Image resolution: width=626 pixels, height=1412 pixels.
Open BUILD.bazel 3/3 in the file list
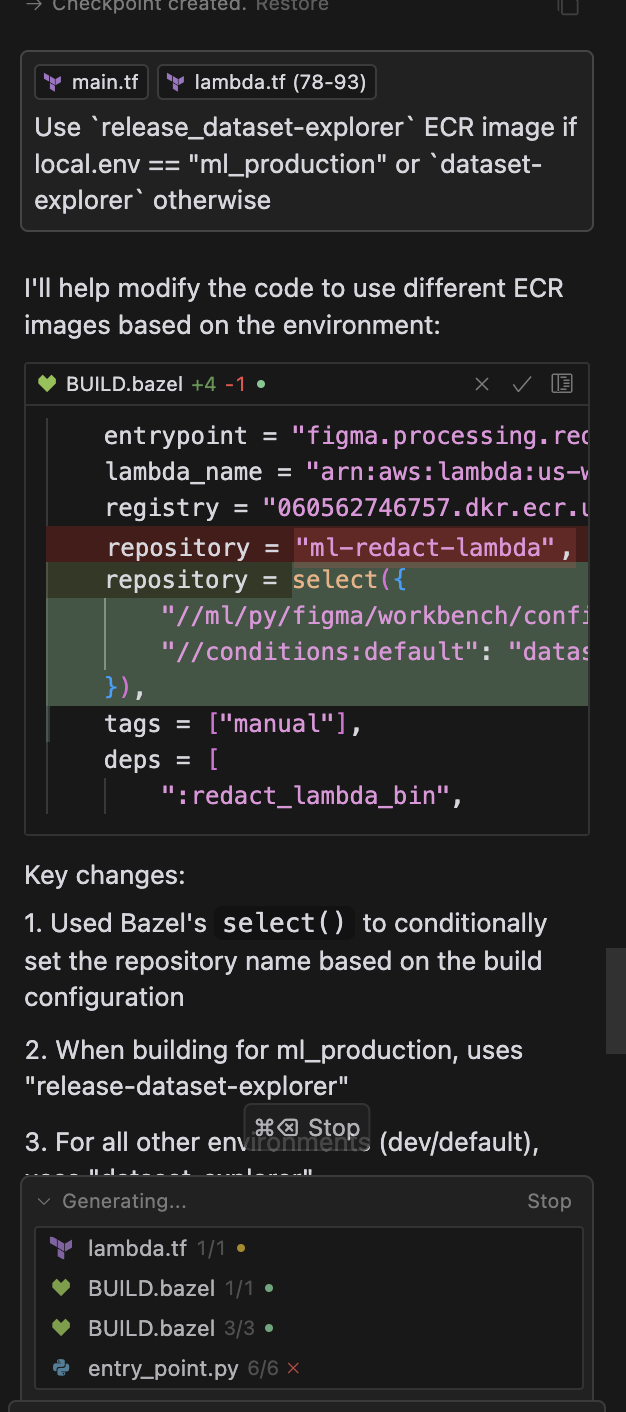151,1328
